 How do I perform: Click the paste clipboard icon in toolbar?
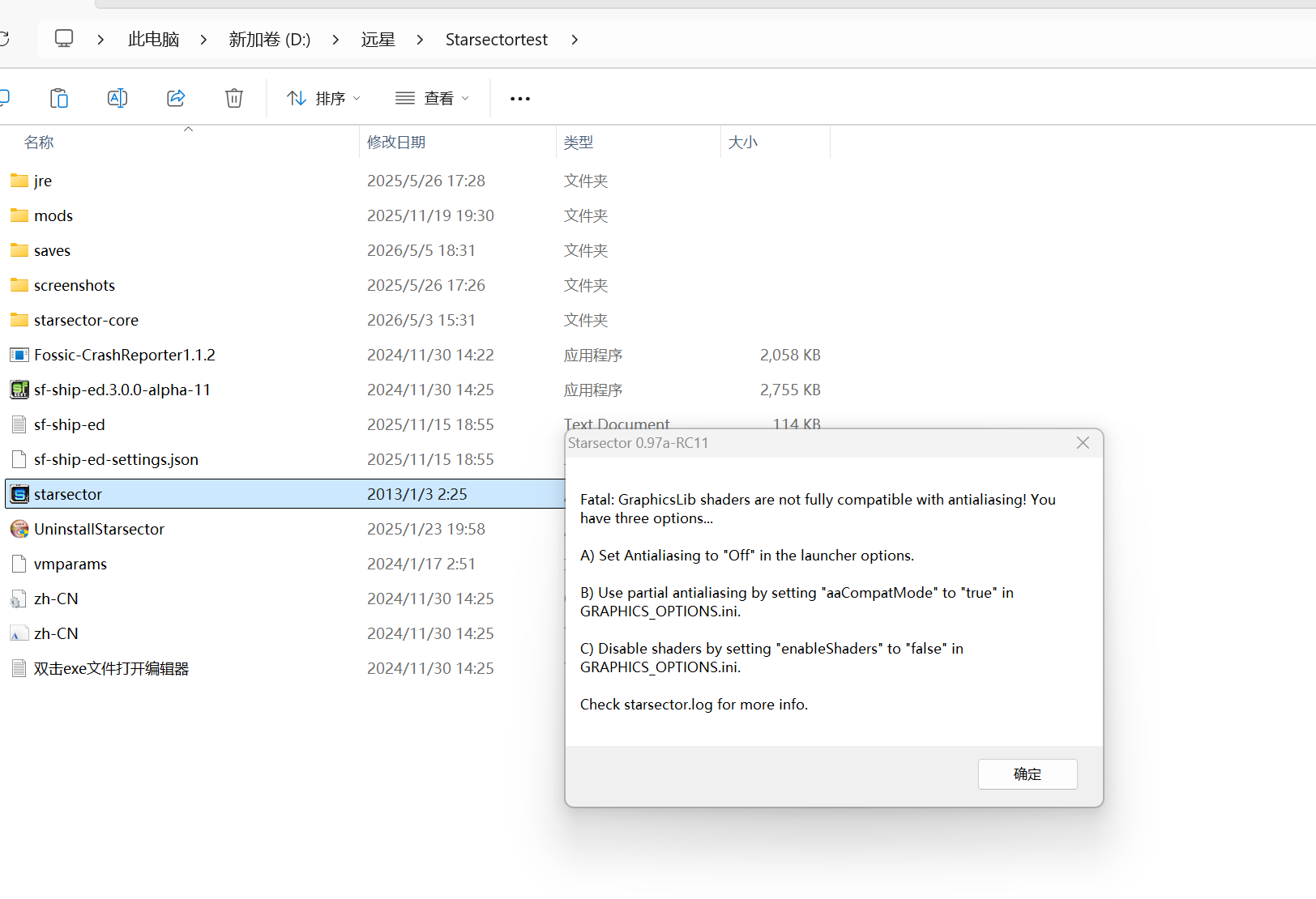[x=59, y=98]
